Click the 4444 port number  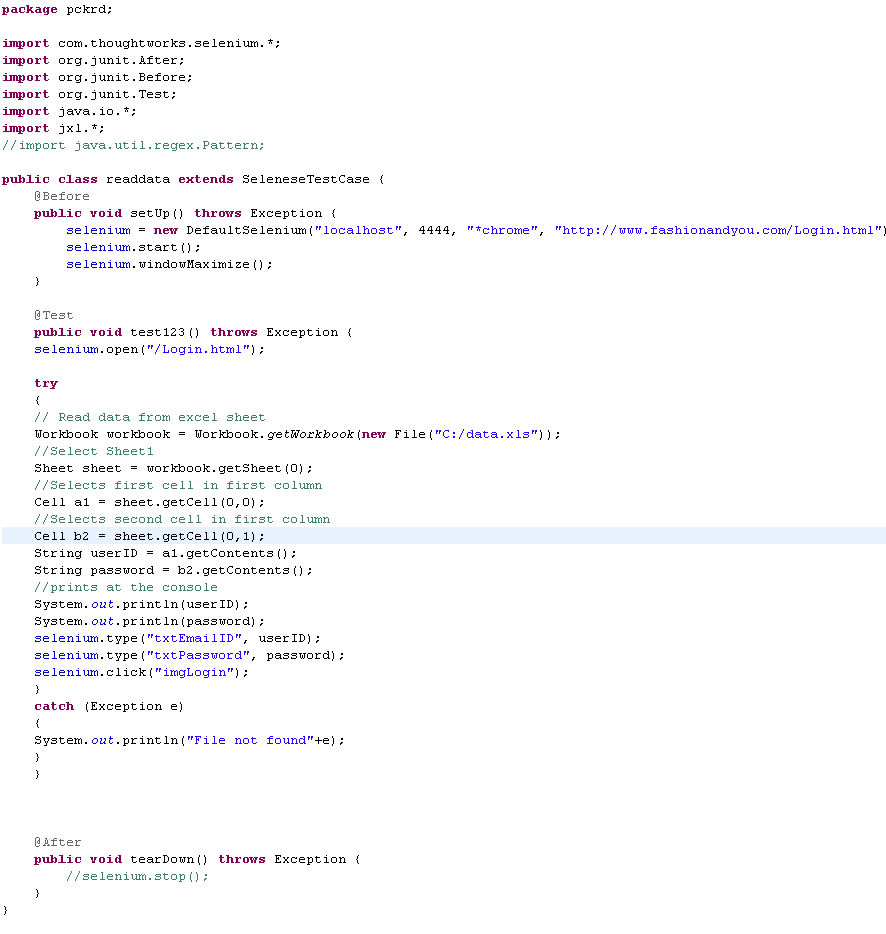pyautogui.click(x=434, y=231)
